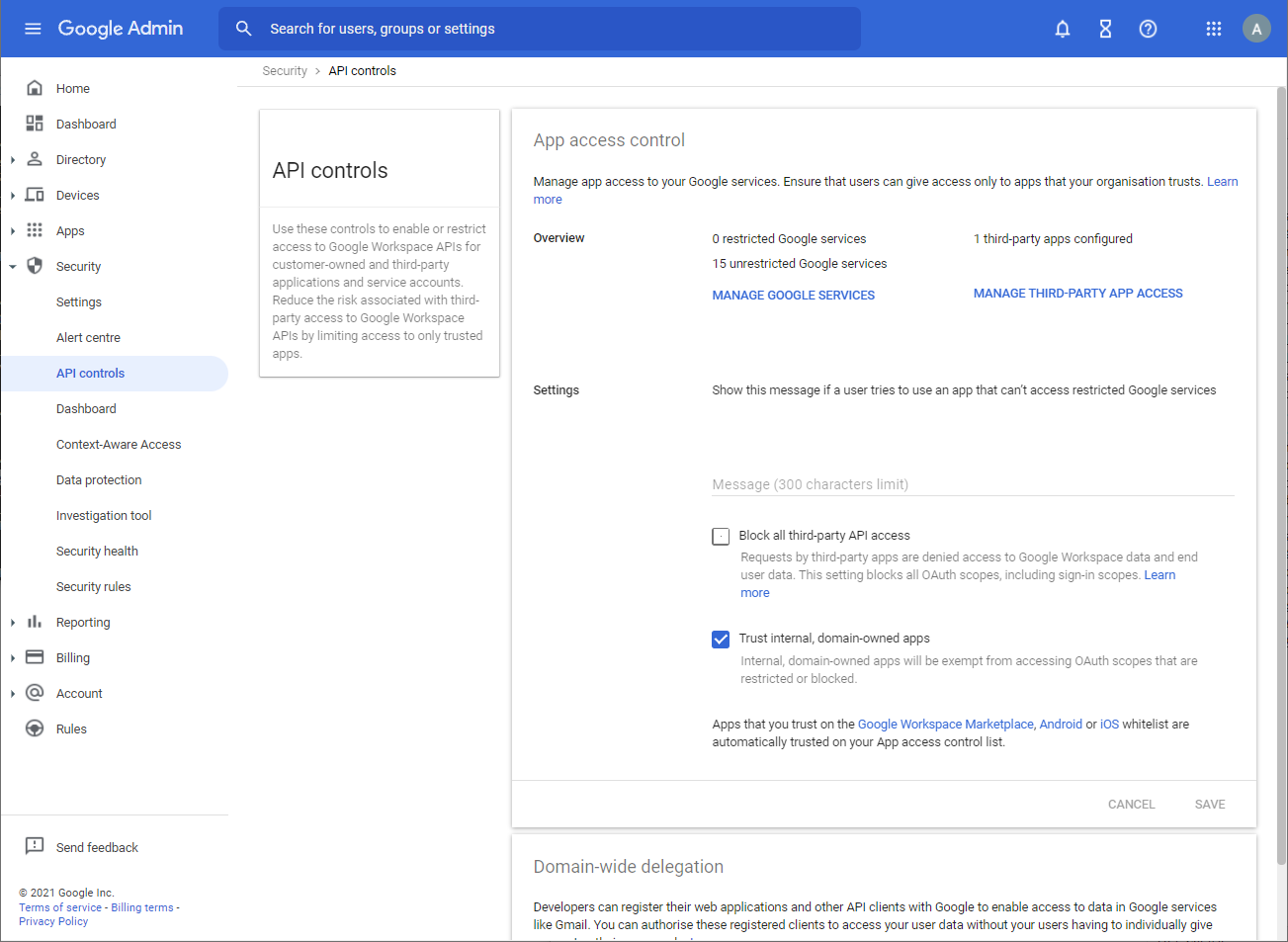Open the Google apps grid launcher
Screen dimensions: 1288x942
[x=1214, y=29]
